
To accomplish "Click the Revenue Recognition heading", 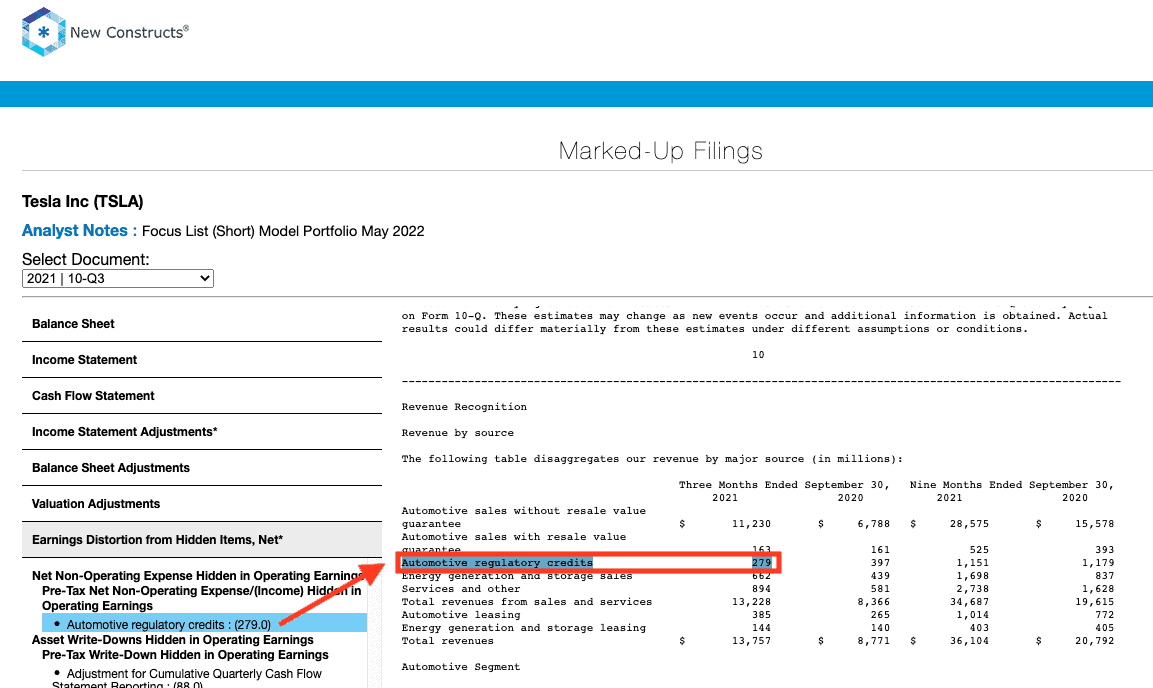I will tap(464, 407).
